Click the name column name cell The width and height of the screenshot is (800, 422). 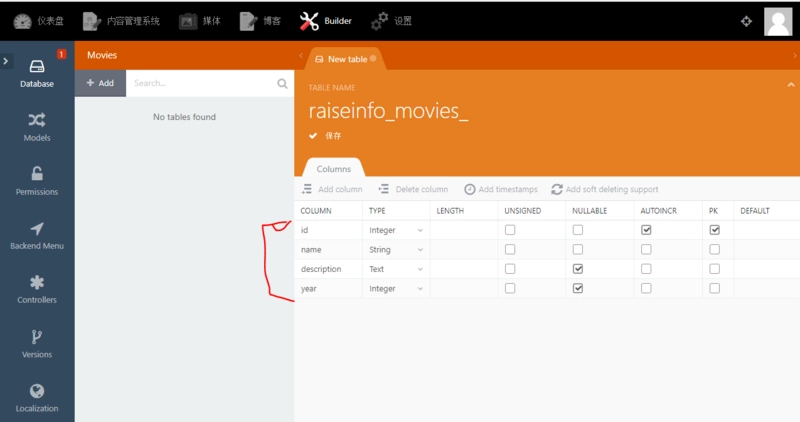click(329, 250)
